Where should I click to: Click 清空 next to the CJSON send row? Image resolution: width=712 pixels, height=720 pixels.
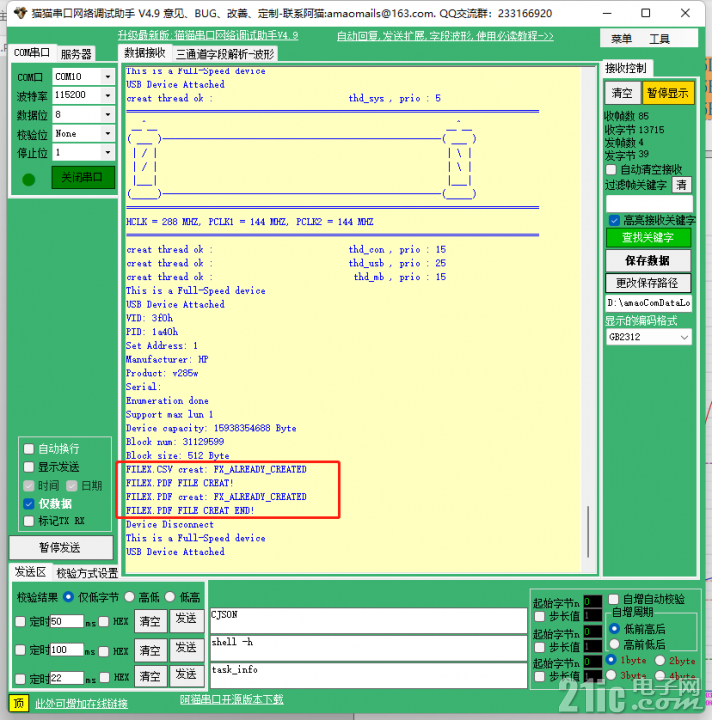click(x=151, y=621)
